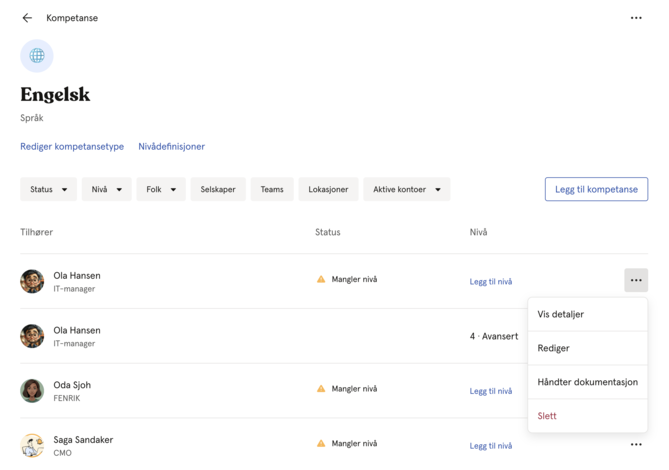Open the Aktive kontoer dropdown
This screenshot has width=669, height=470.
(x=407, y=189)
